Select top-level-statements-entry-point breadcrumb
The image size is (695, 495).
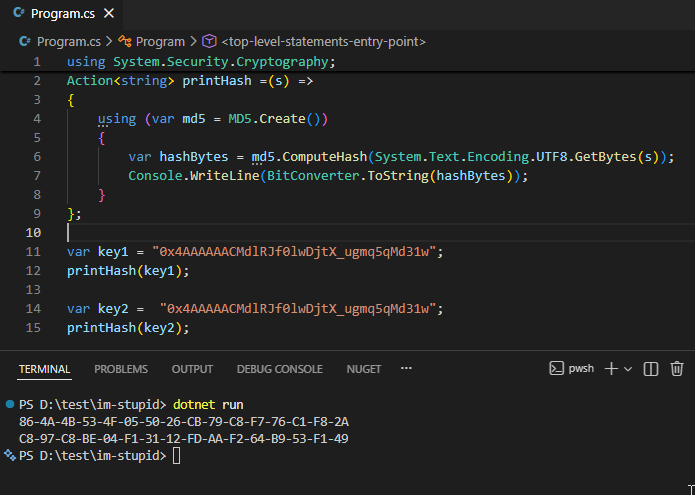pyautogui.click(x=324, y=42)
